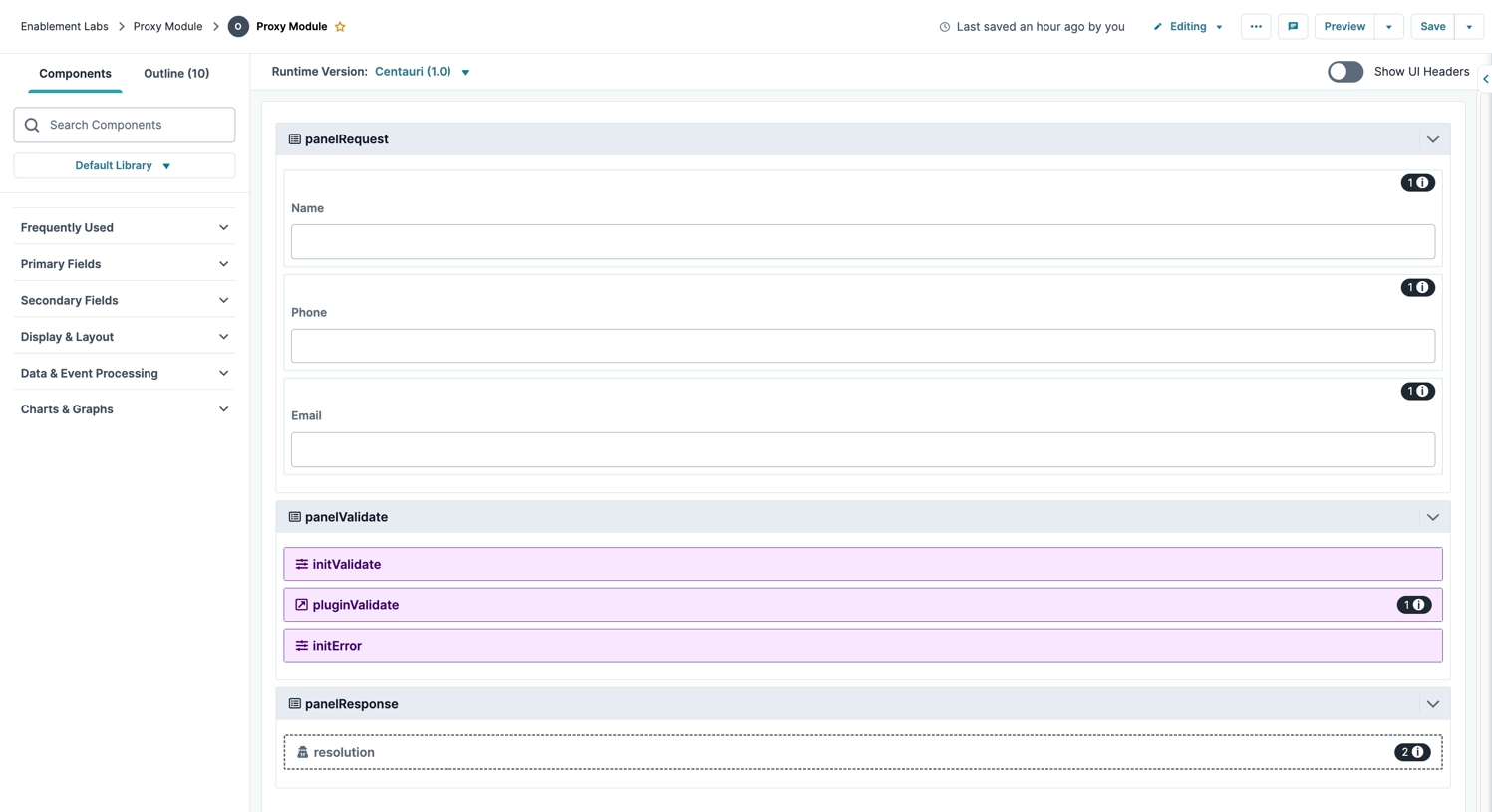Enable Show UI Headers

coord(1344,71)
